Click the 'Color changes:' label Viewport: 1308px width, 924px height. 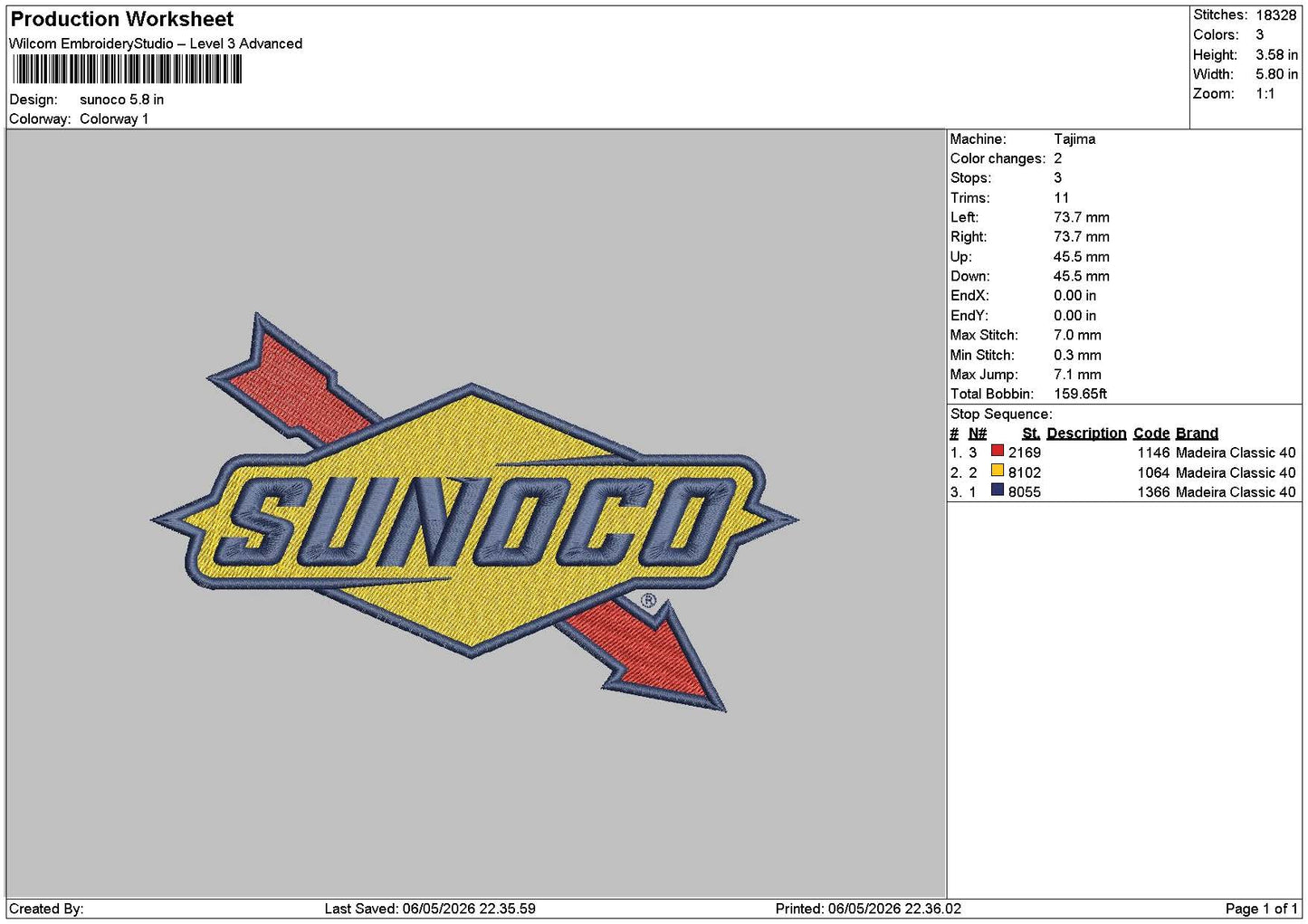click(998, 158)
